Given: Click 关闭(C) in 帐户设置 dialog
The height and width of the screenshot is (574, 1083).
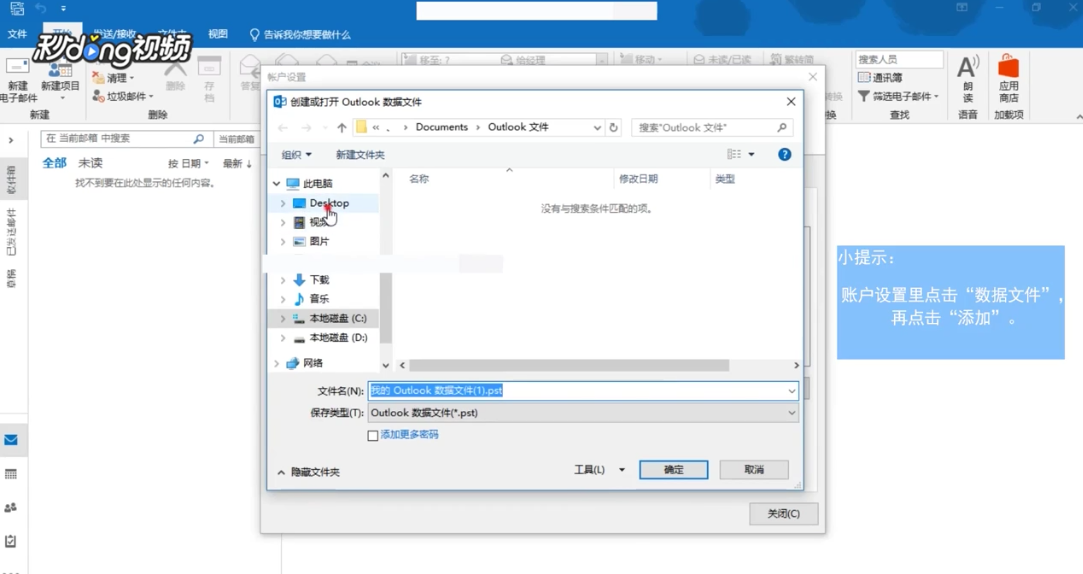Looking at the screenshot, I should click(x=784, y=514).
